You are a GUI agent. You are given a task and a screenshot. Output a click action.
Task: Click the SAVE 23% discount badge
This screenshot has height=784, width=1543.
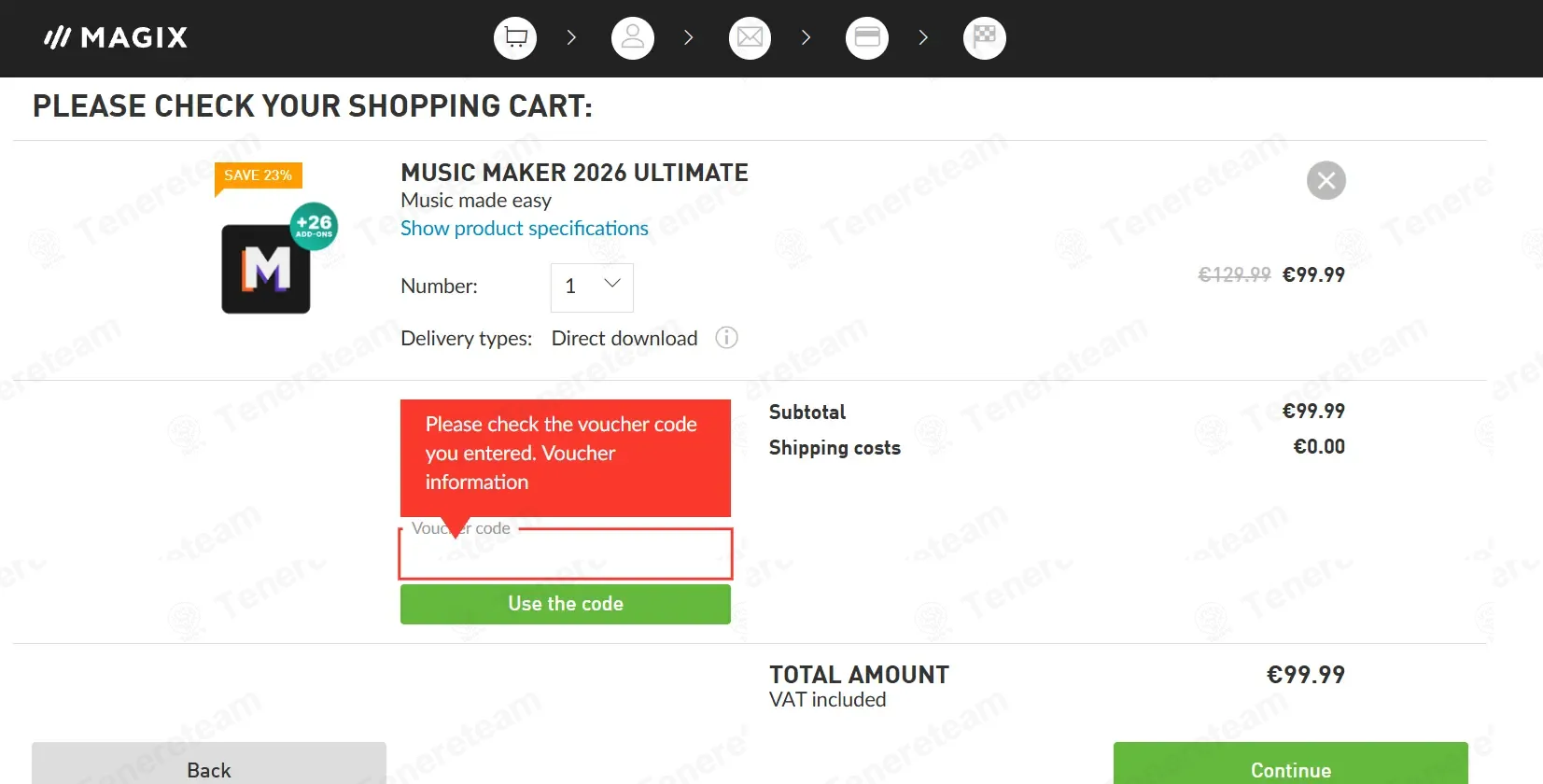259,175
